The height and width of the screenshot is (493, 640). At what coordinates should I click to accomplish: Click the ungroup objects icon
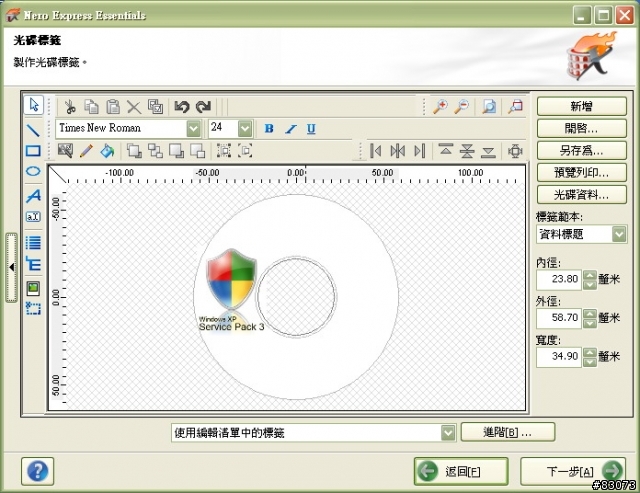coord(245,151)
